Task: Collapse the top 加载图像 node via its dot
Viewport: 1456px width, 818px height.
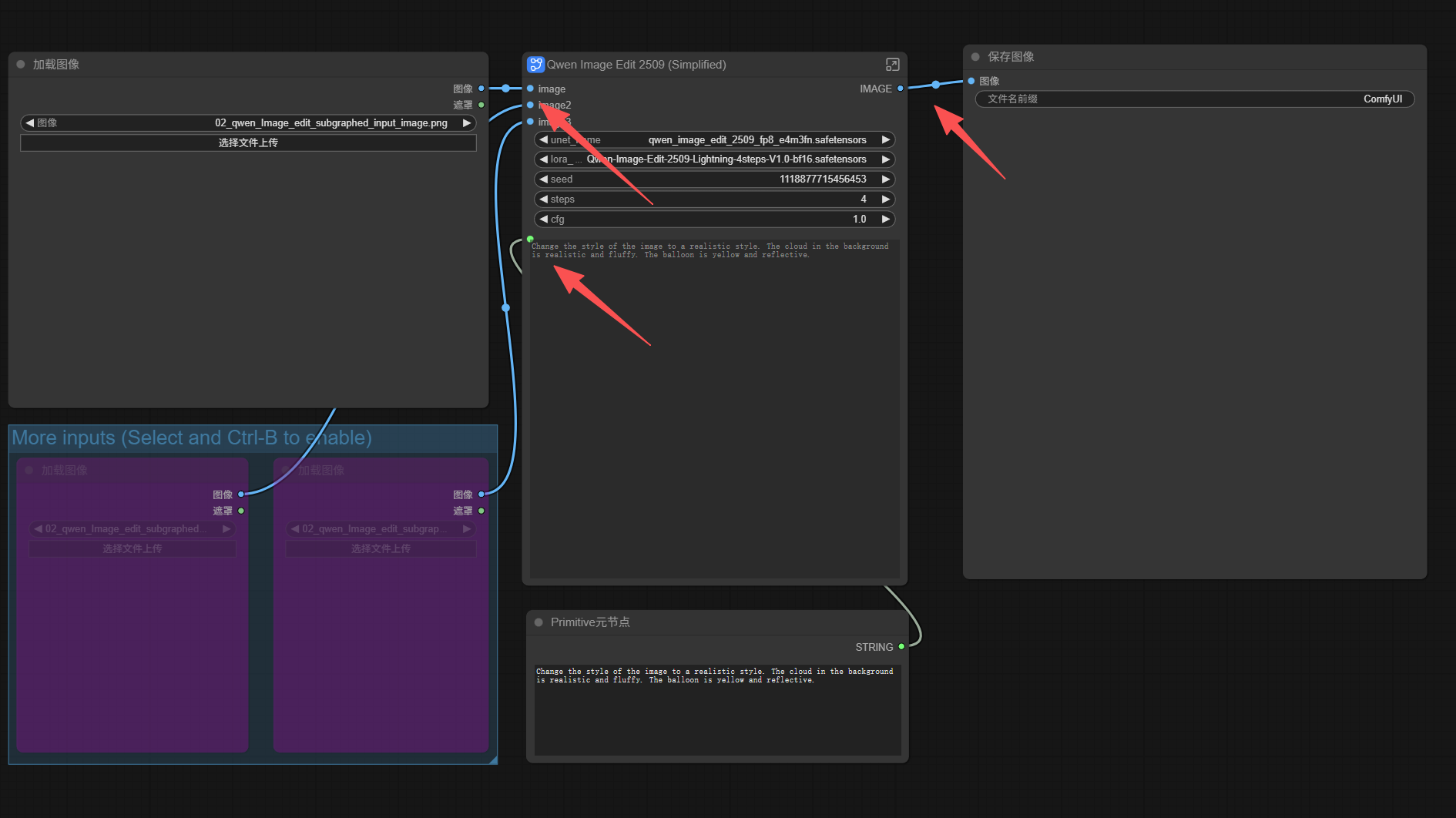Action: [x=21, y=65]
